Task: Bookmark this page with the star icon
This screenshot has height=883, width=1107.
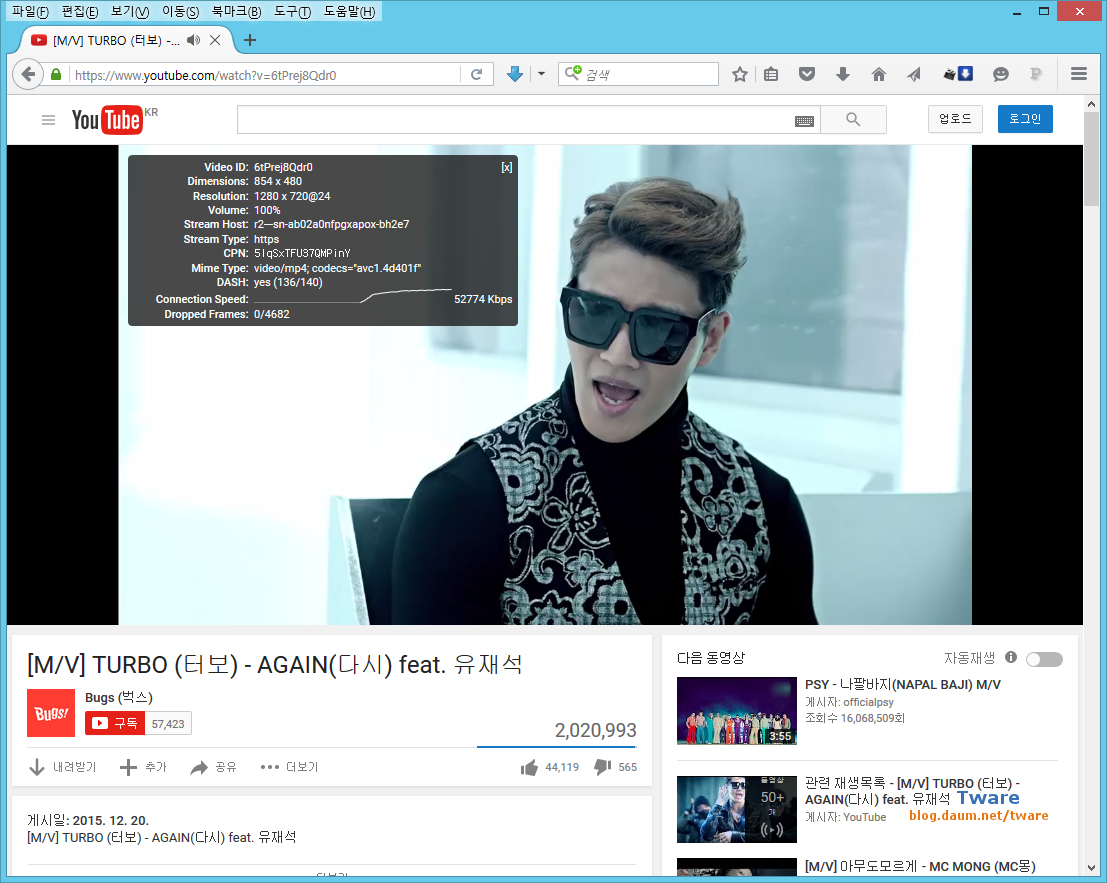Action: pos(739,74)
